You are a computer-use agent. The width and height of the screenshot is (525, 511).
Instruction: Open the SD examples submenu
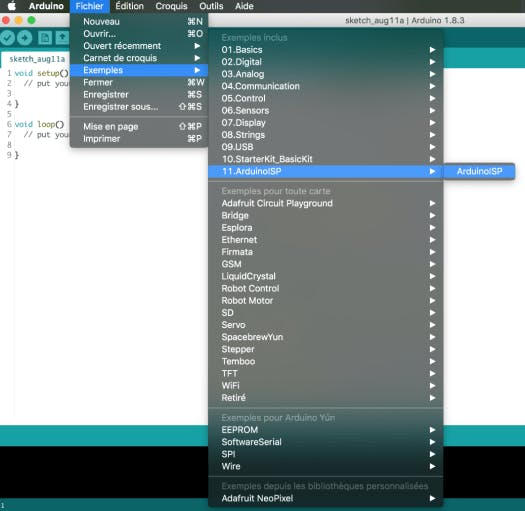[x=325, y=313]
